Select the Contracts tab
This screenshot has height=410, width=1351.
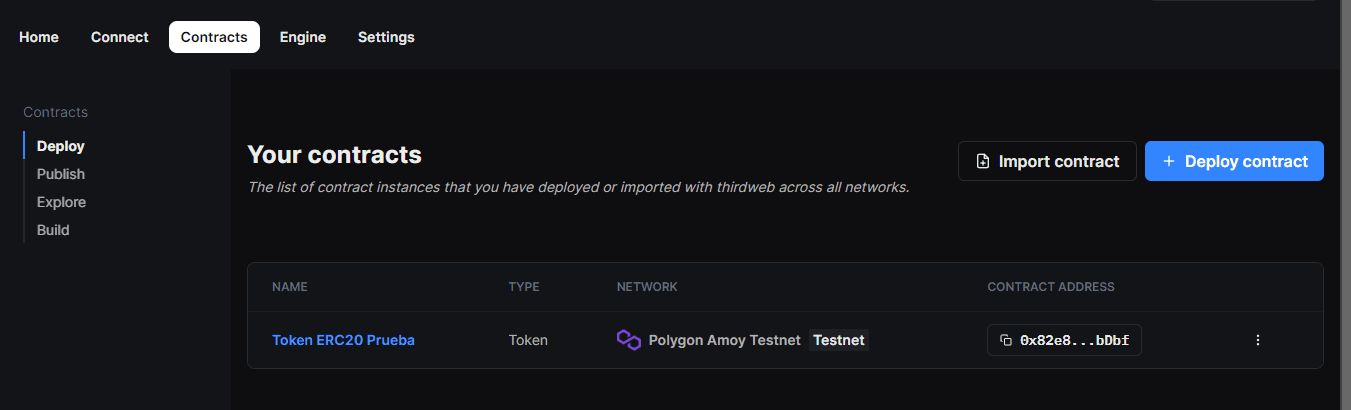(x=214, y=37)
